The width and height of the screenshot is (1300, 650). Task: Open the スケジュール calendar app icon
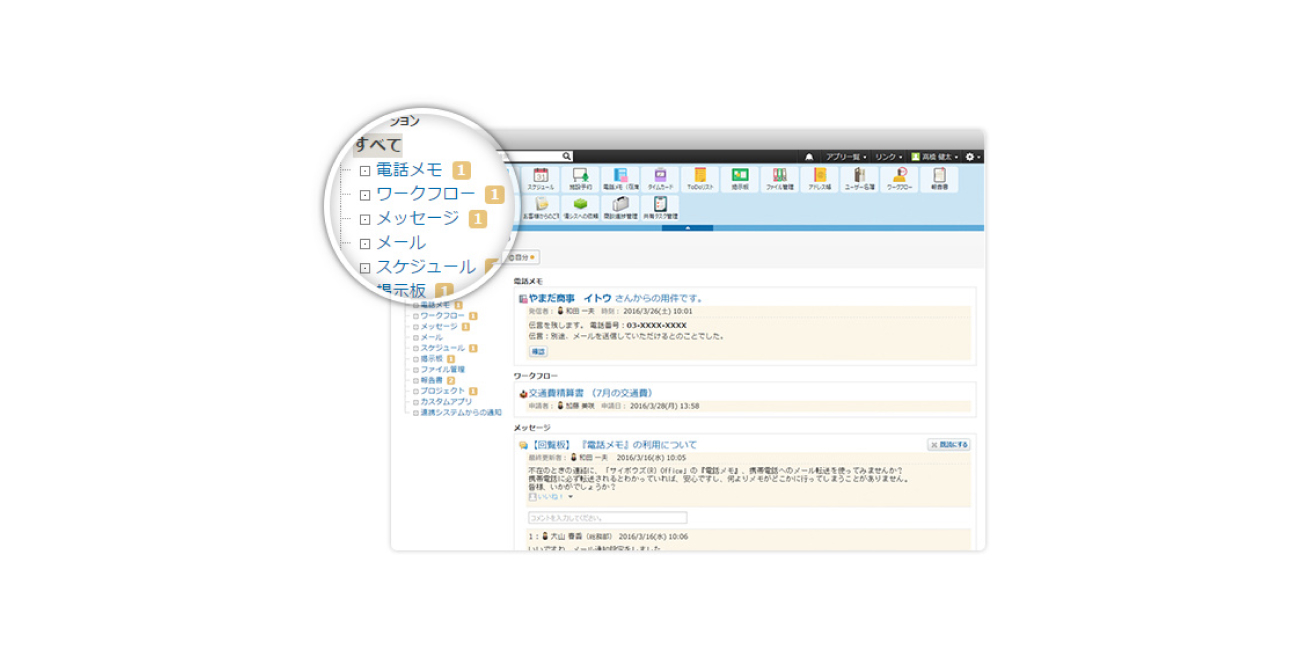tap(540, 178)
